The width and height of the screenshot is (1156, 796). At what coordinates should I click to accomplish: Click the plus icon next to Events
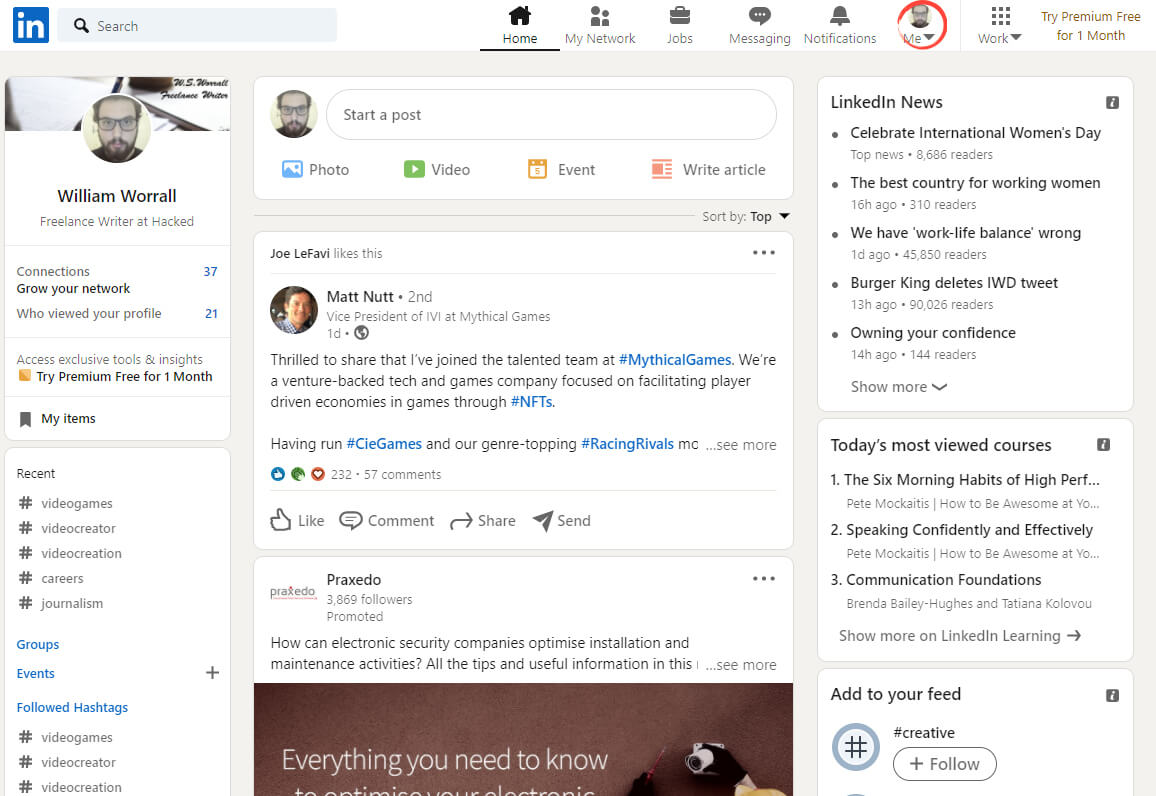[212, 673]
